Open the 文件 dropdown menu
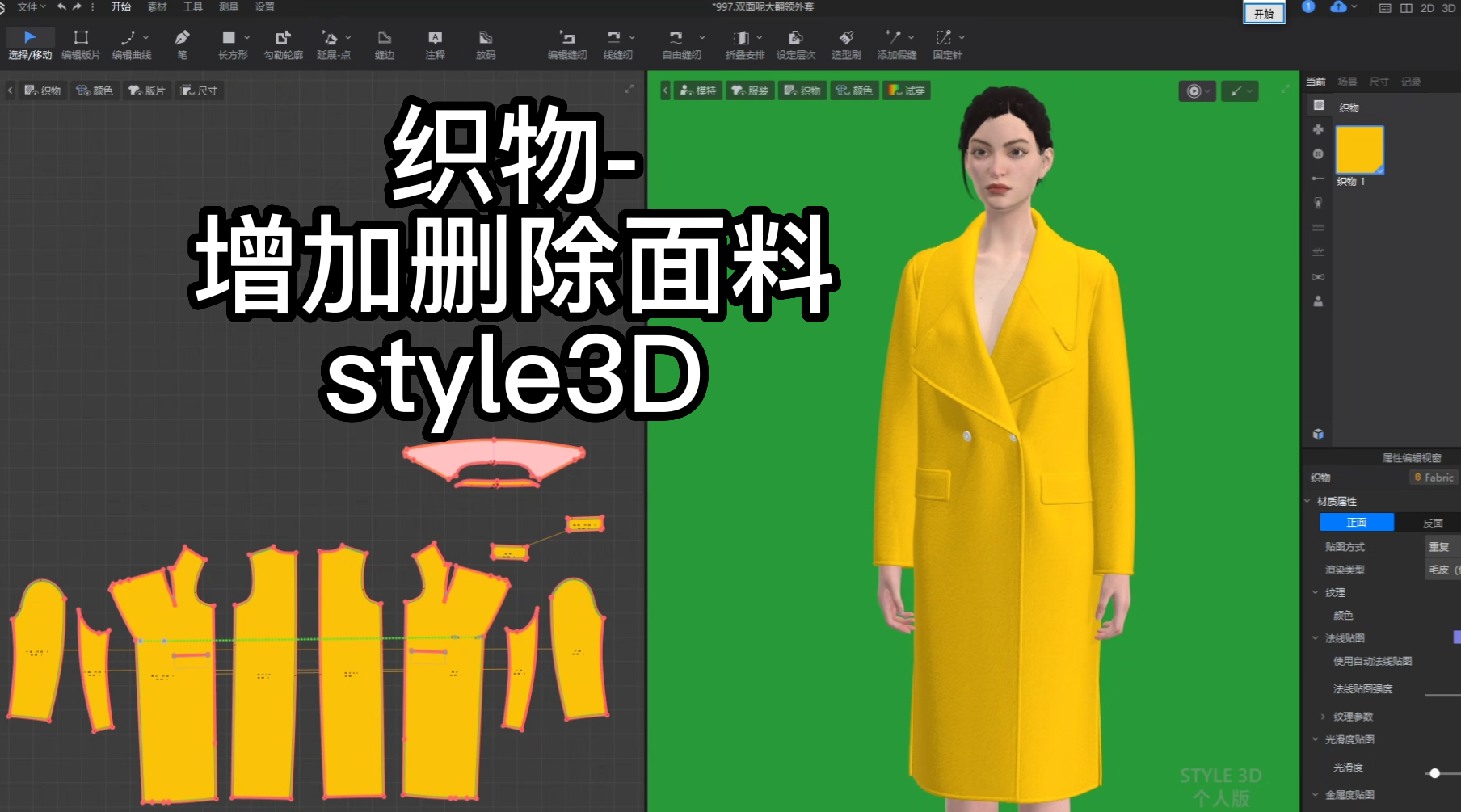This screenshot has height=812, width=1461. 31,6
